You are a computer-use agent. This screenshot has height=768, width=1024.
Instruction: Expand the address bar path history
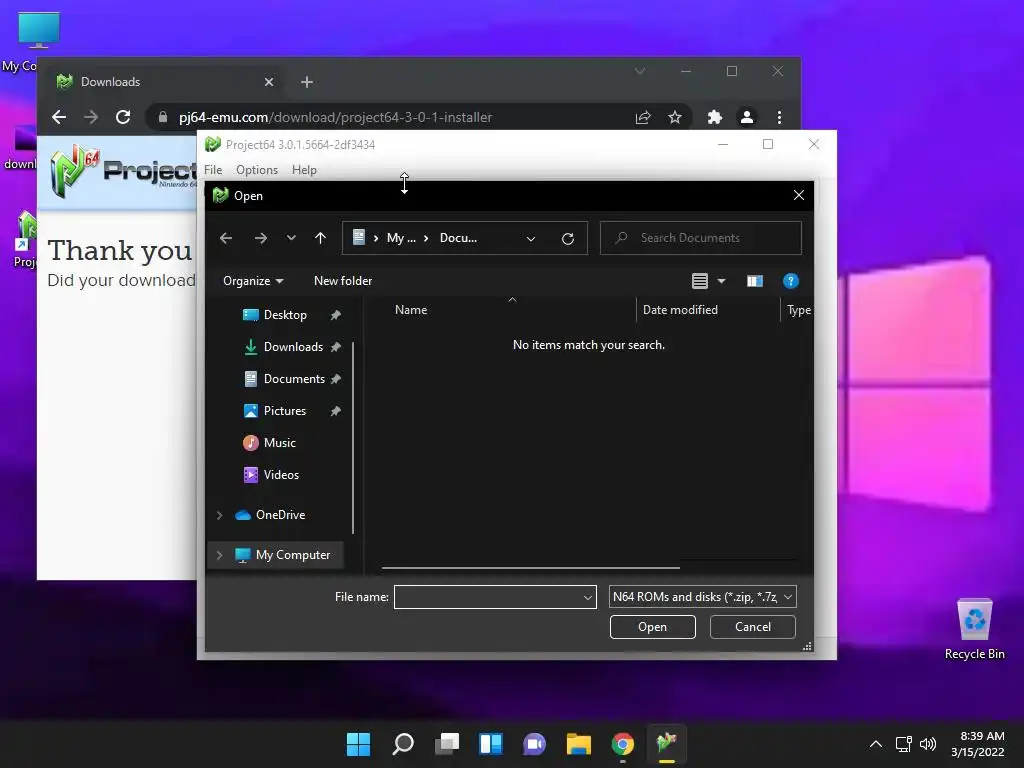click(x=531, y=238)
